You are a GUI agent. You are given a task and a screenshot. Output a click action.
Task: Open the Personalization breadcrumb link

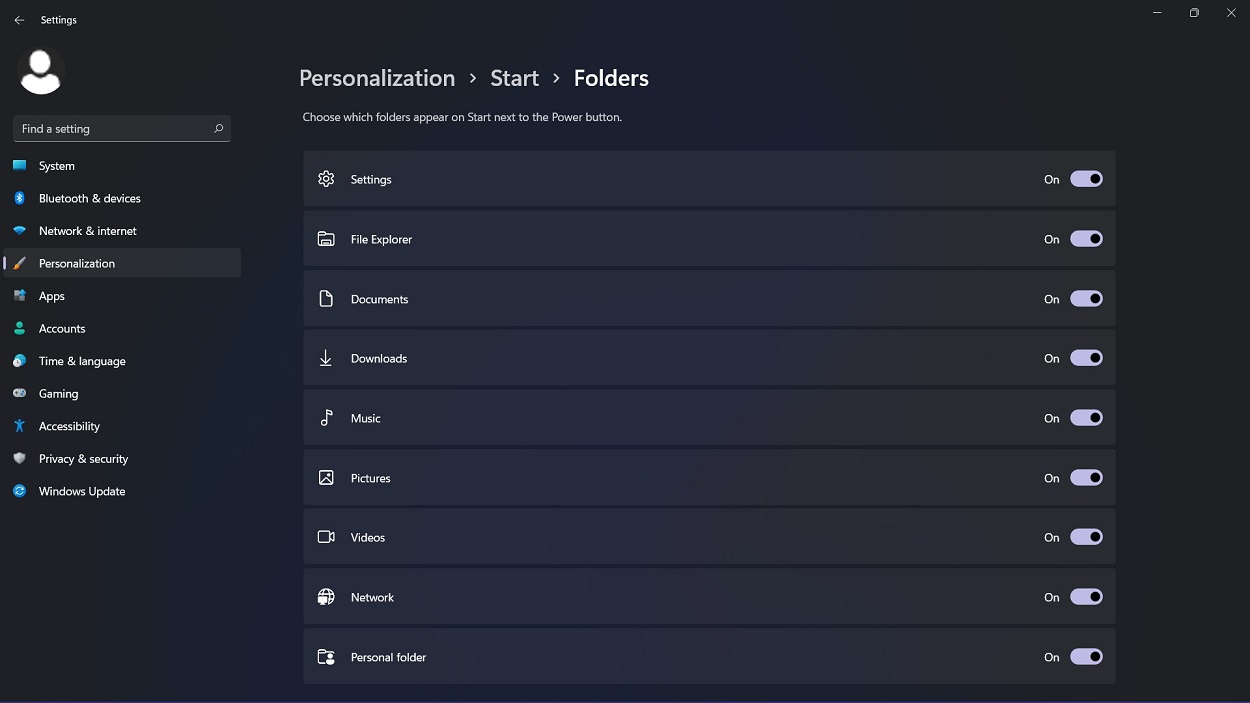pyautogui.click(x=377, y=78)
